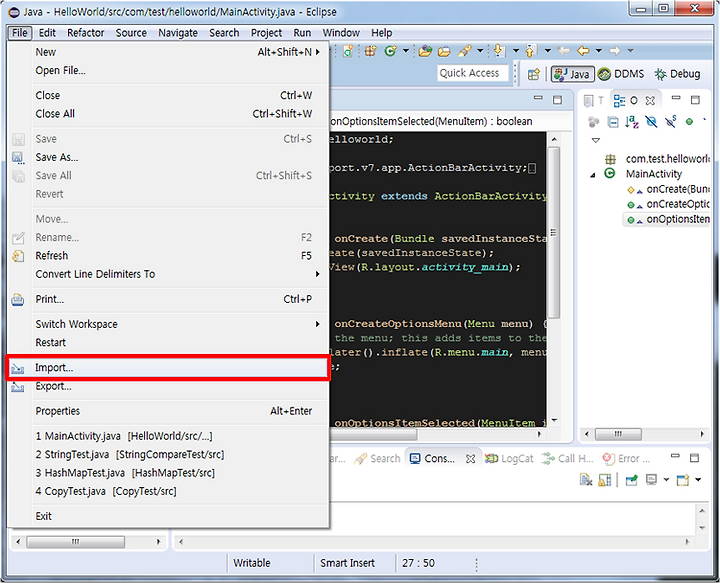The width and height of the screenshot is (720, 583).
Task: Select the Outline view tab icon
Action: pos(619,101)
